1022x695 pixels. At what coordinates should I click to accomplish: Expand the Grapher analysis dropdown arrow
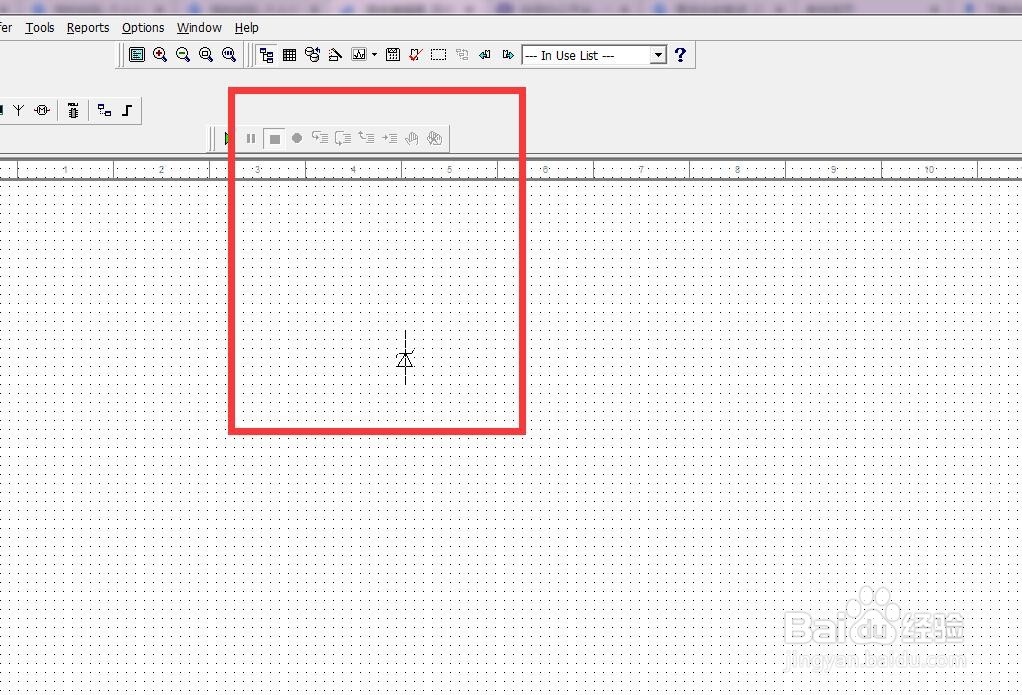[x=374, y=55]
